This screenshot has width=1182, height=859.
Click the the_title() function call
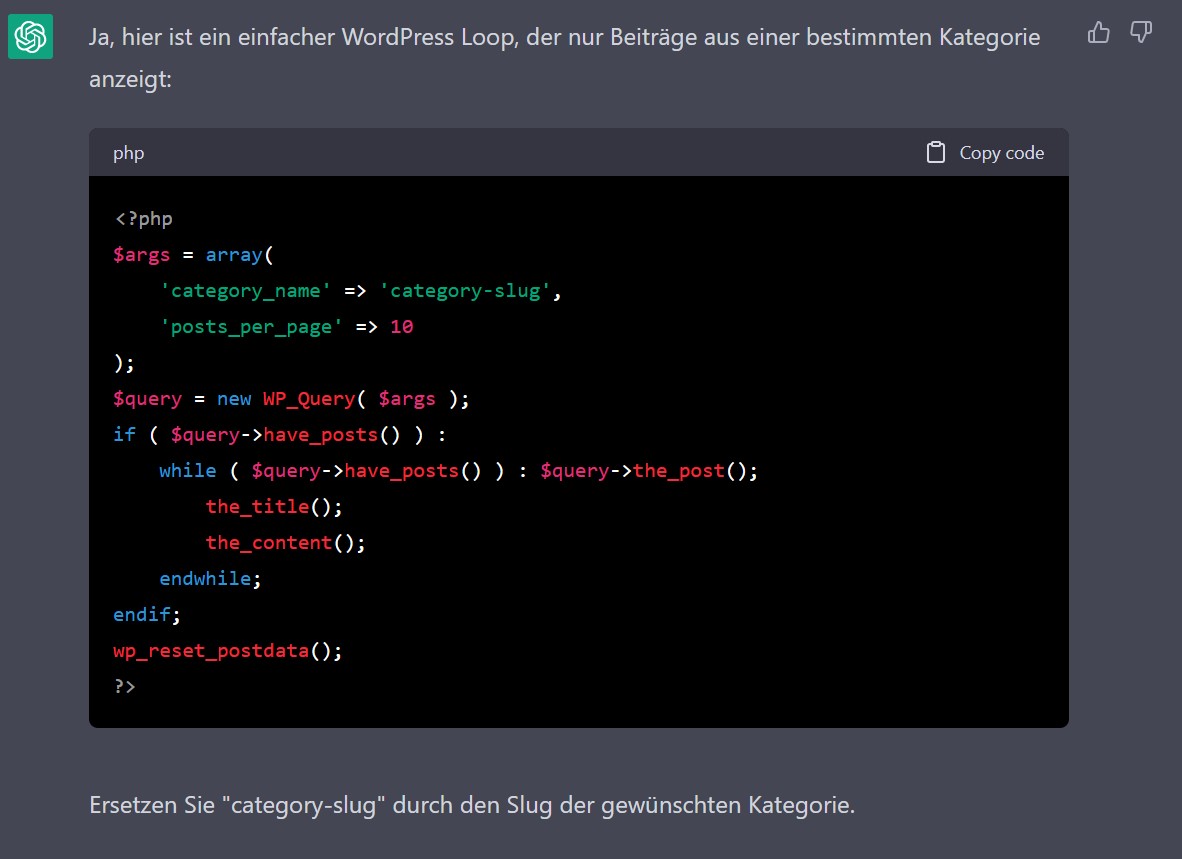click(x=273, y=507)
